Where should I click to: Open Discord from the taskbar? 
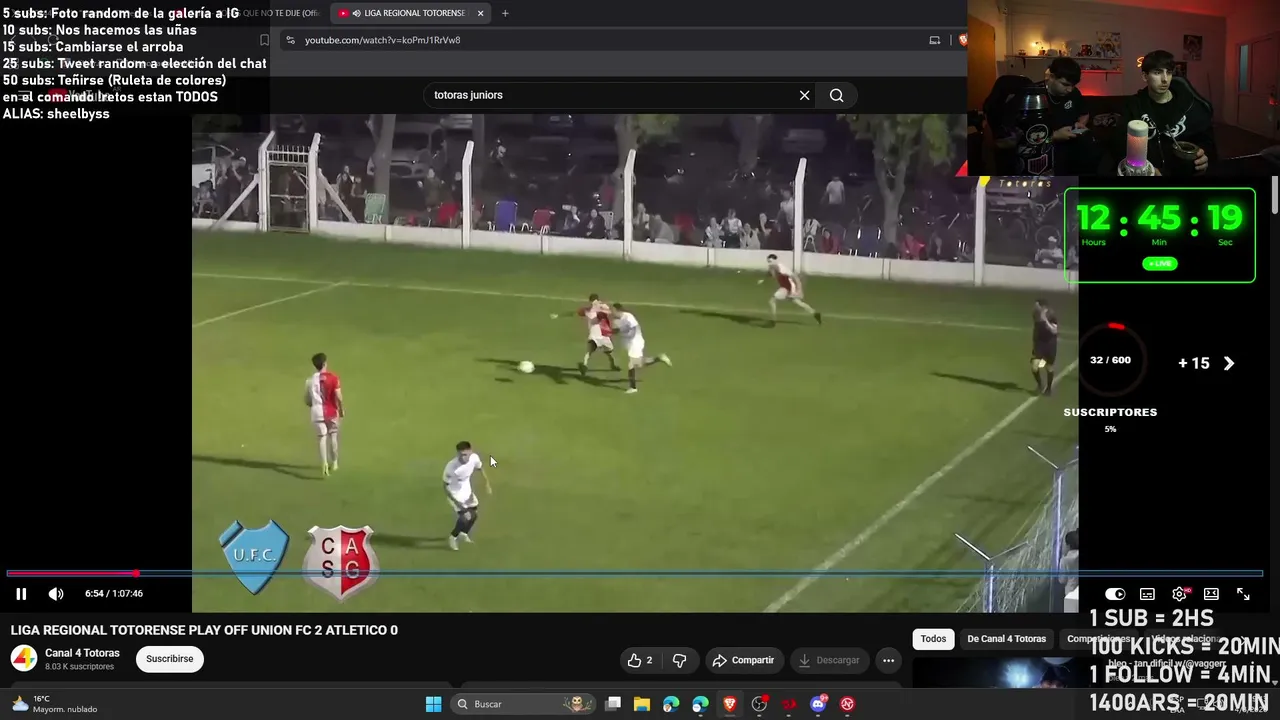818,704
